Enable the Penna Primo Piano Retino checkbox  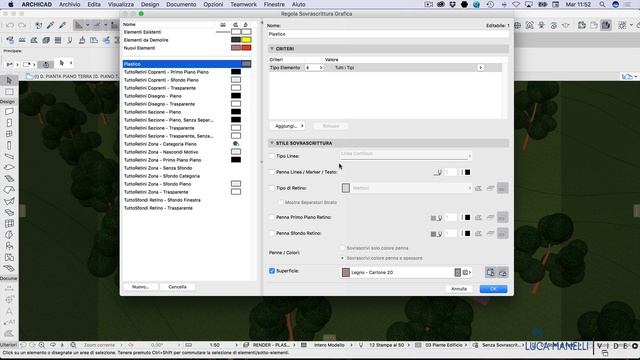(x=272, y=217)
